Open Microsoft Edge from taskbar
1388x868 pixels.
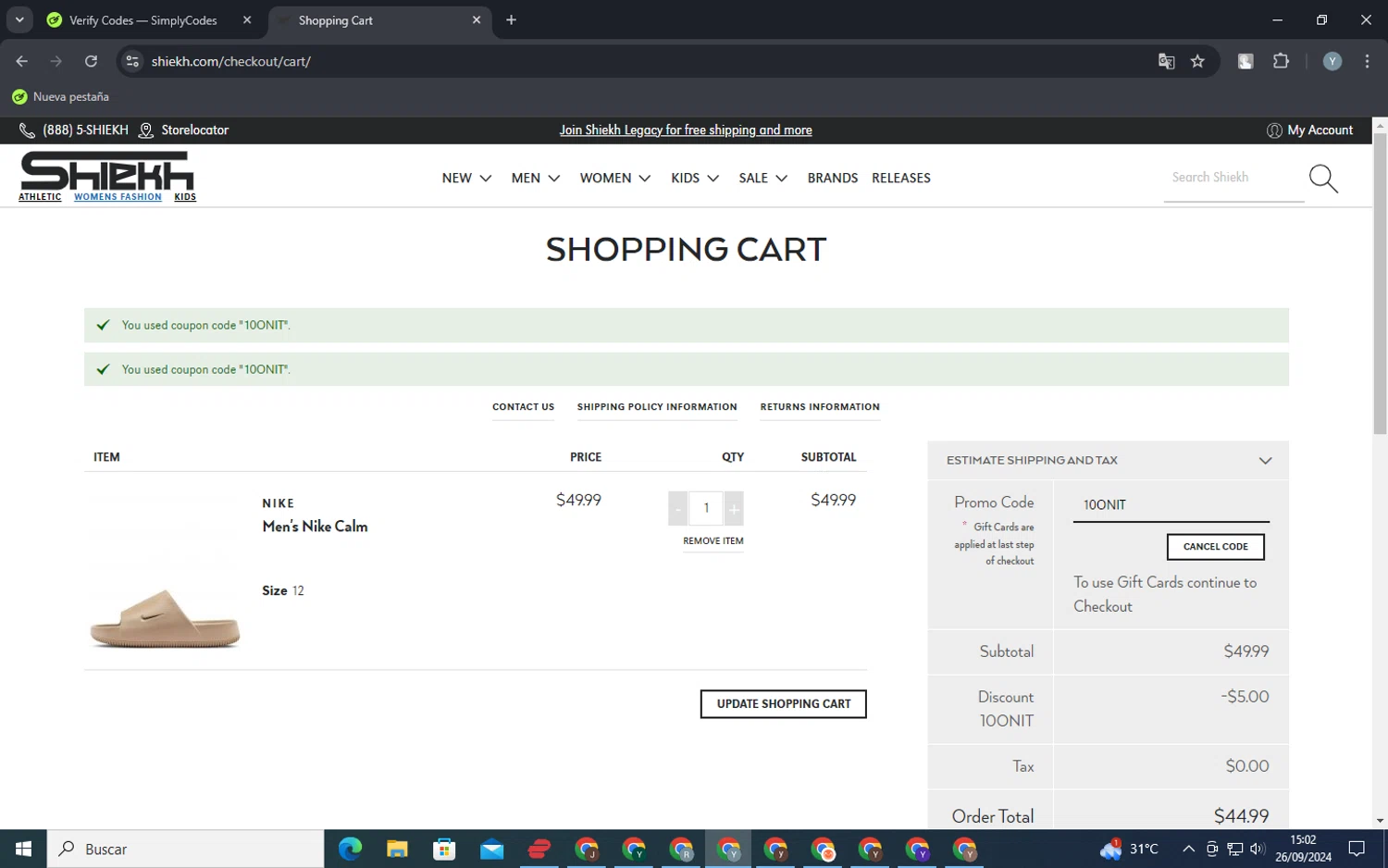coord(350,849)
